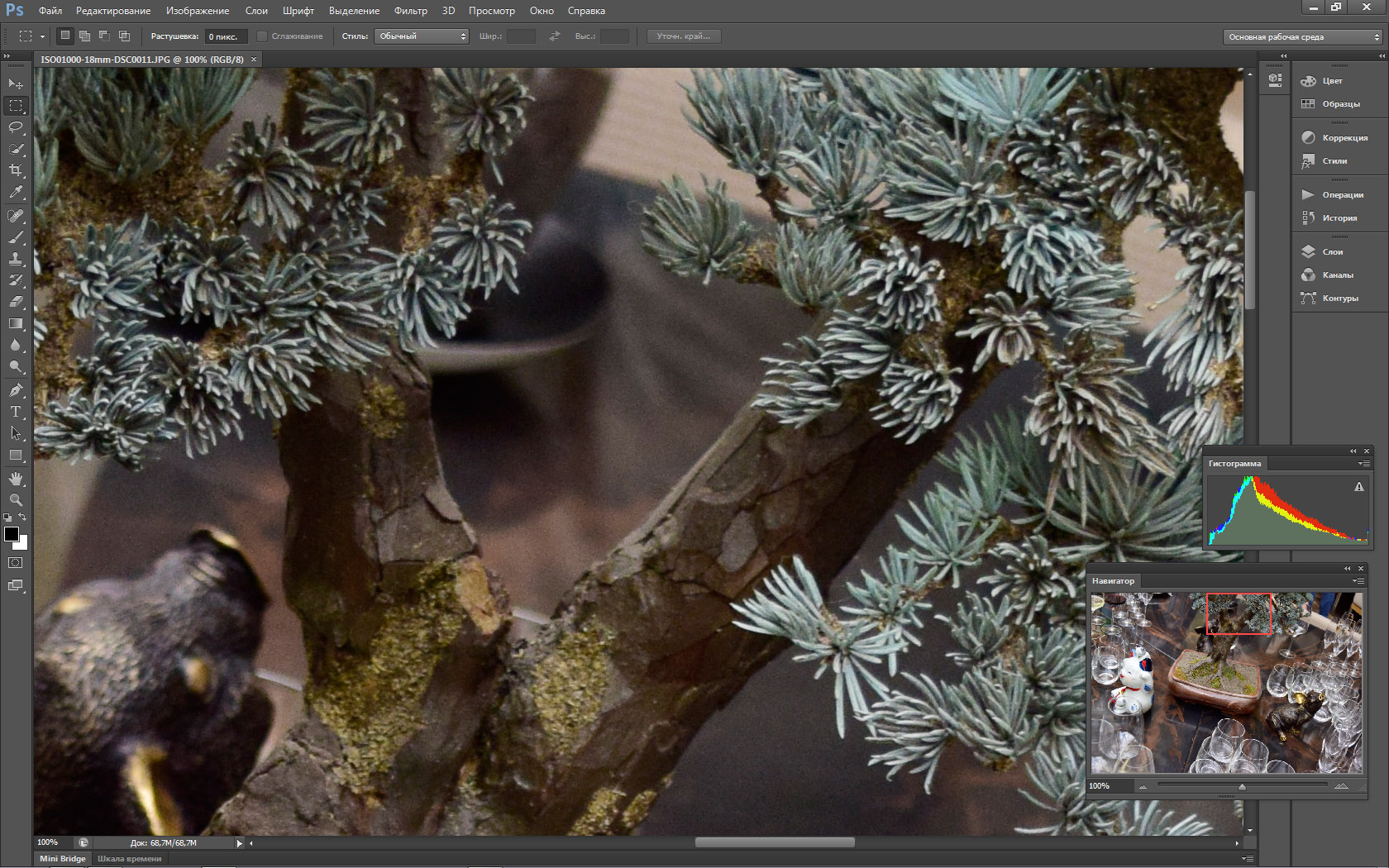The width and height of the screenshot is (1389, 868).
Task: Swap foreground and background colors
Action: tap(23, 517)
